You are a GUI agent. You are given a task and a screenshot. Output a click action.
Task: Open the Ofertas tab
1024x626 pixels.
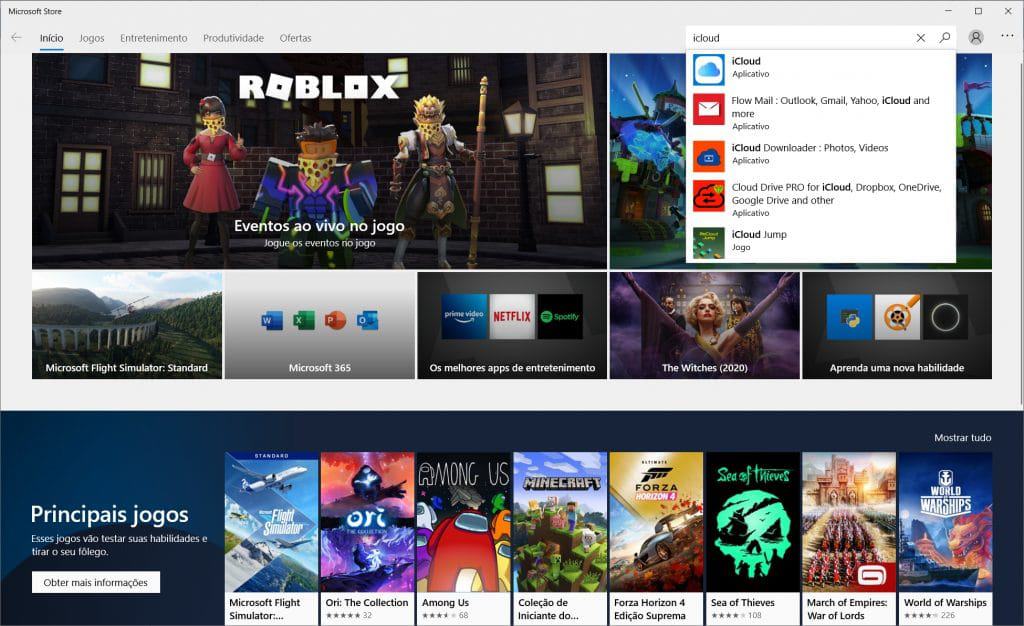click(x=295, y=38)
